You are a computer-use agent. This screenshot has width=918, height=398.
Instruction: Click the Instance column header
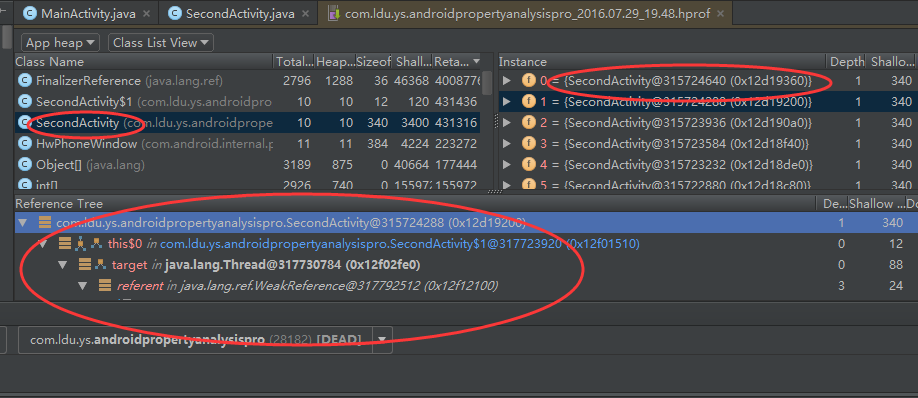[x=662, y=61]
